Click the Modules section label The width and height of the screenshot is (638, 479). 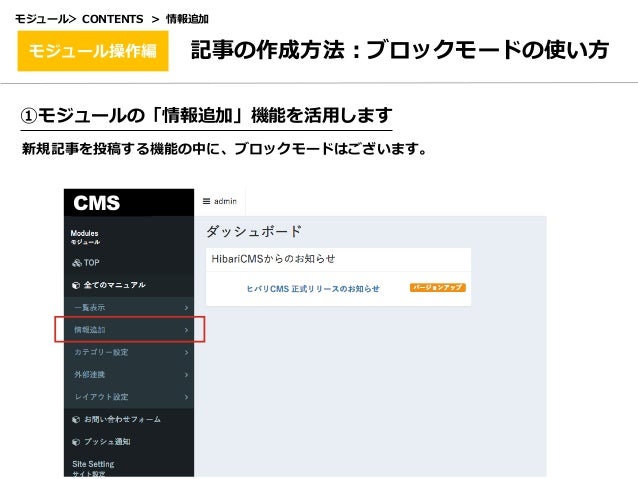point(84,233)
